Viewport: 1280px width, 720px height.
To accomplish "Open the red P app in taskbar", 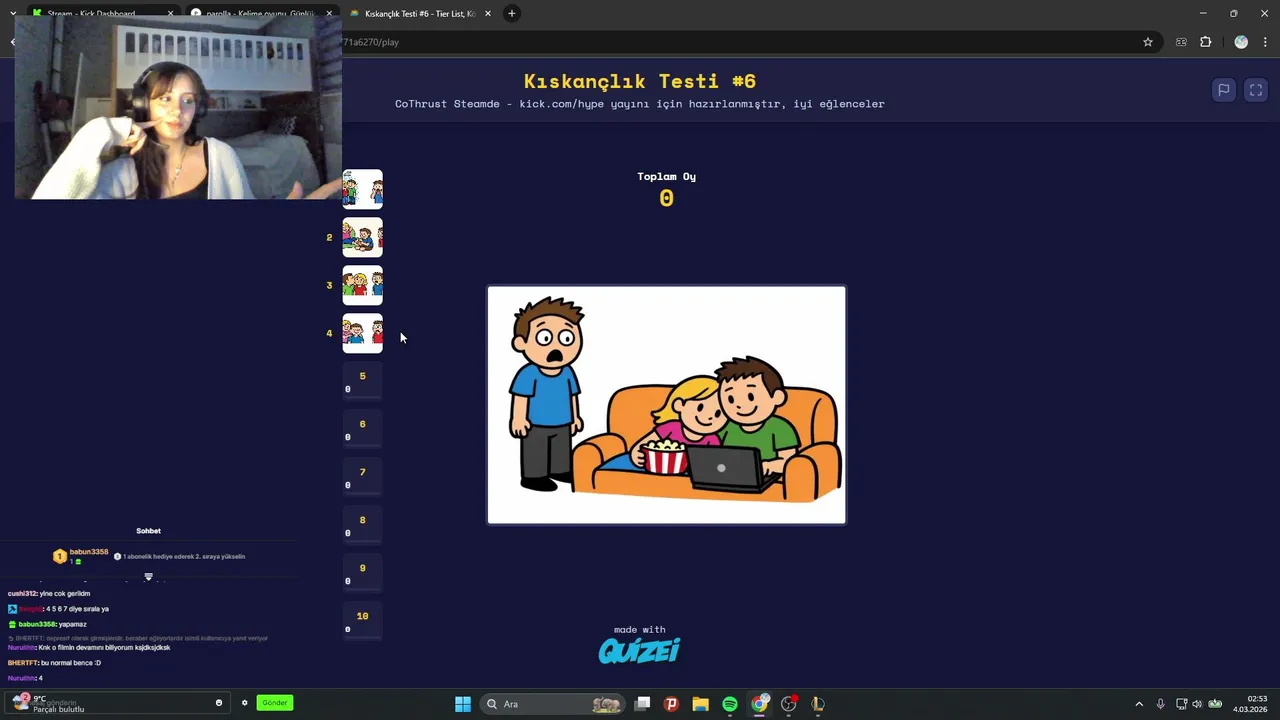I will (671, 704).
